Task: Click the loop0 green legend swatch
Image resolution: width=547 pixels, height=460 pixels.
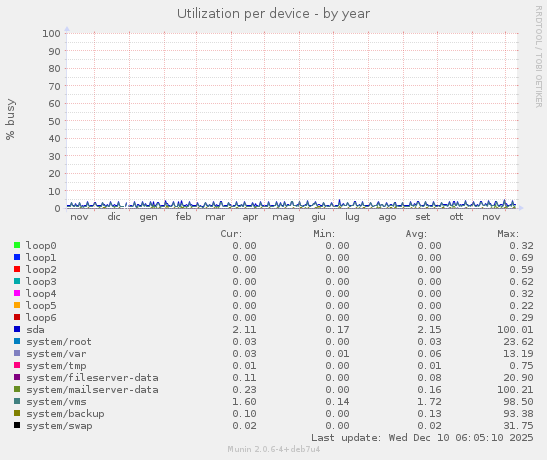Action: click(17, 245)
